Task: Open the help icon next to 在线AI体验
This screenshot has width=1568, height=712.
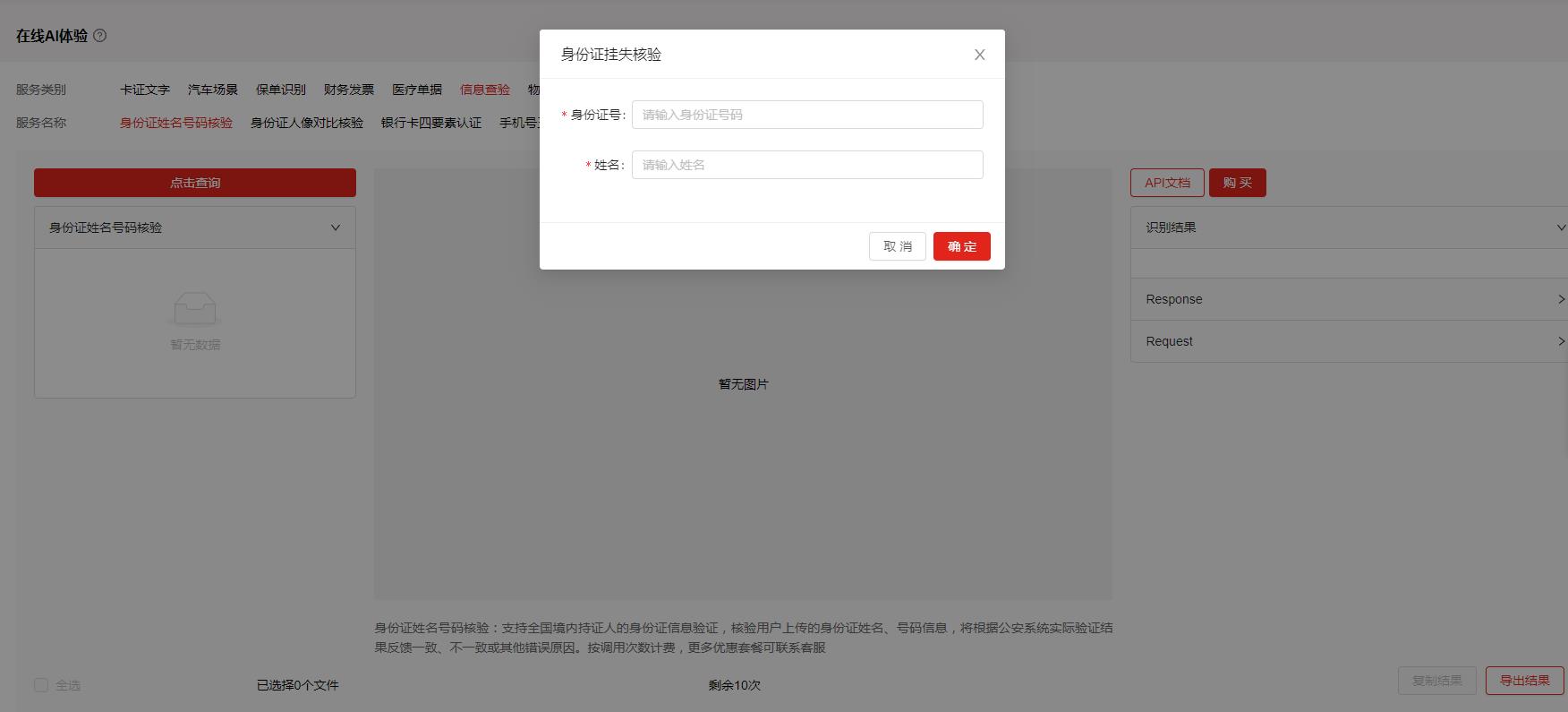Action: tap(100, 36)
